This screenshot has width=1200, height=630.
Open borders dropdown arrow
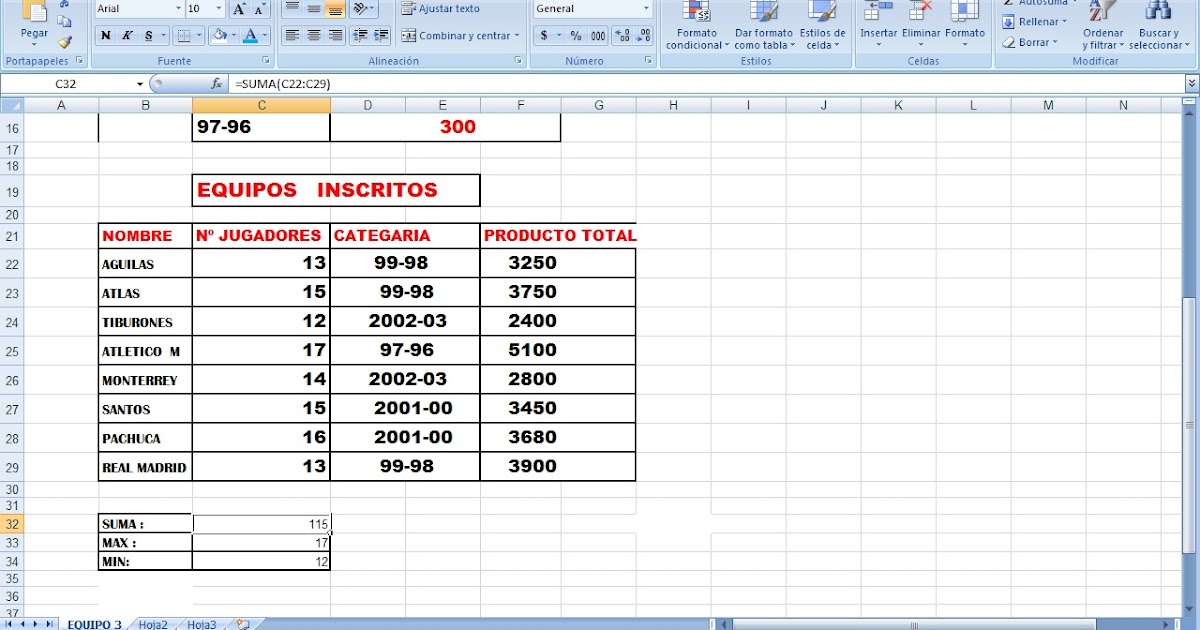coord(198,36)
